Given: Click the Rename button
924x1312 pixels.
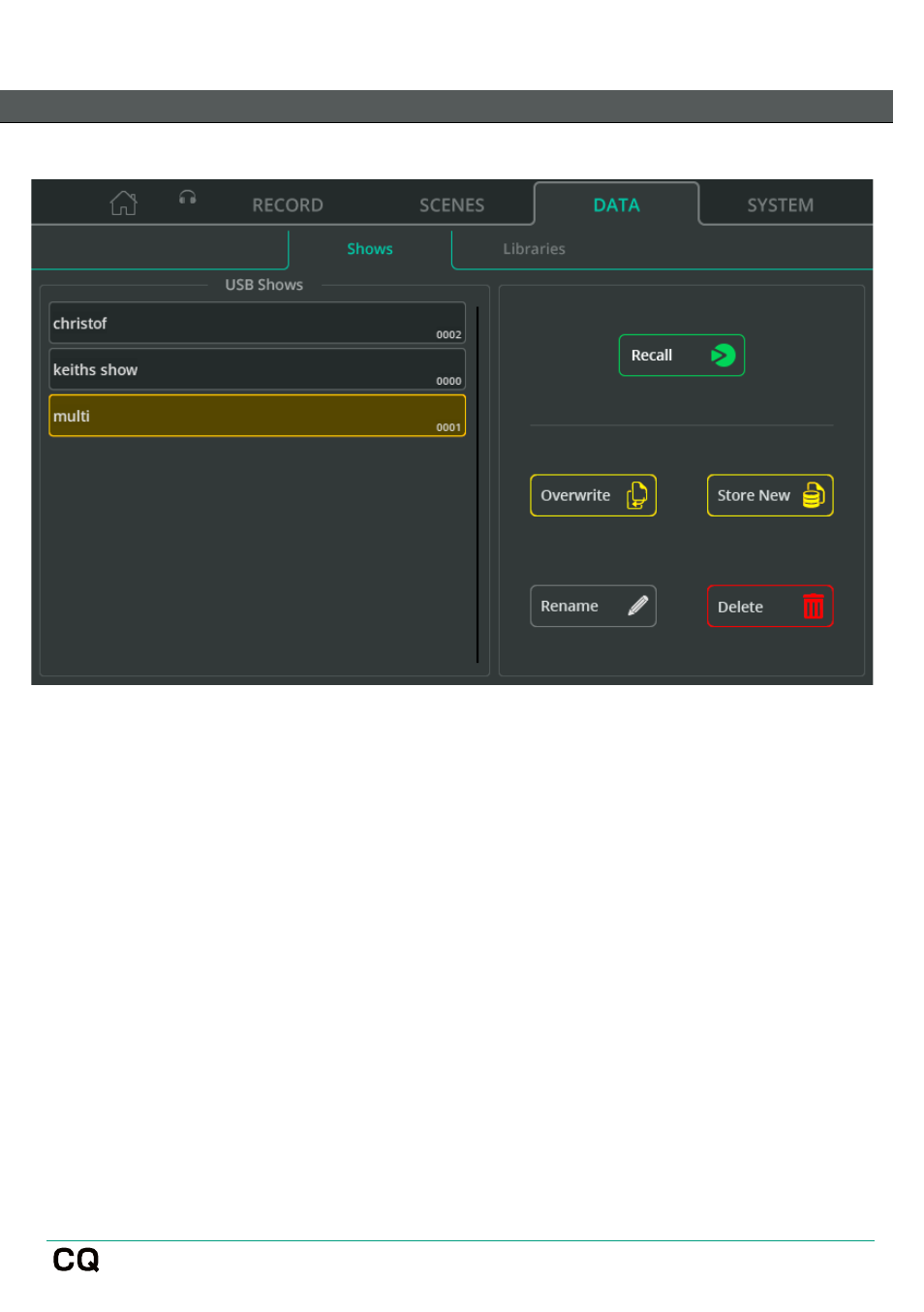Looking at the screenshot, I should (x=594, y=606).
